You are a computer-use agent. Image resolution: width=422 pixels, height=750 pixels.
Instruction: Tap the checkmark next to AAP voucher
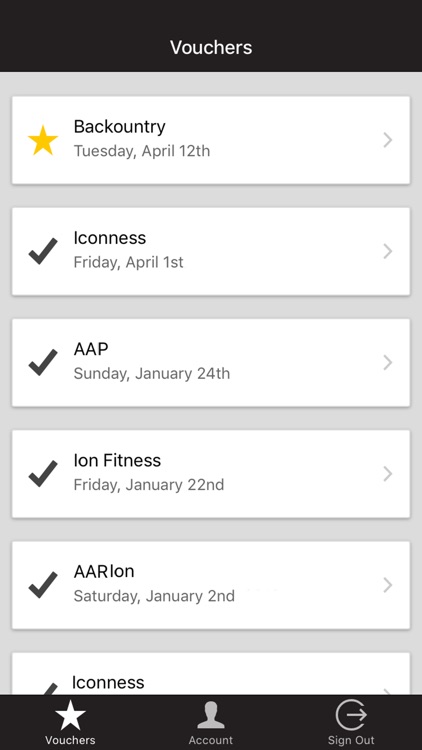point(43,363)
